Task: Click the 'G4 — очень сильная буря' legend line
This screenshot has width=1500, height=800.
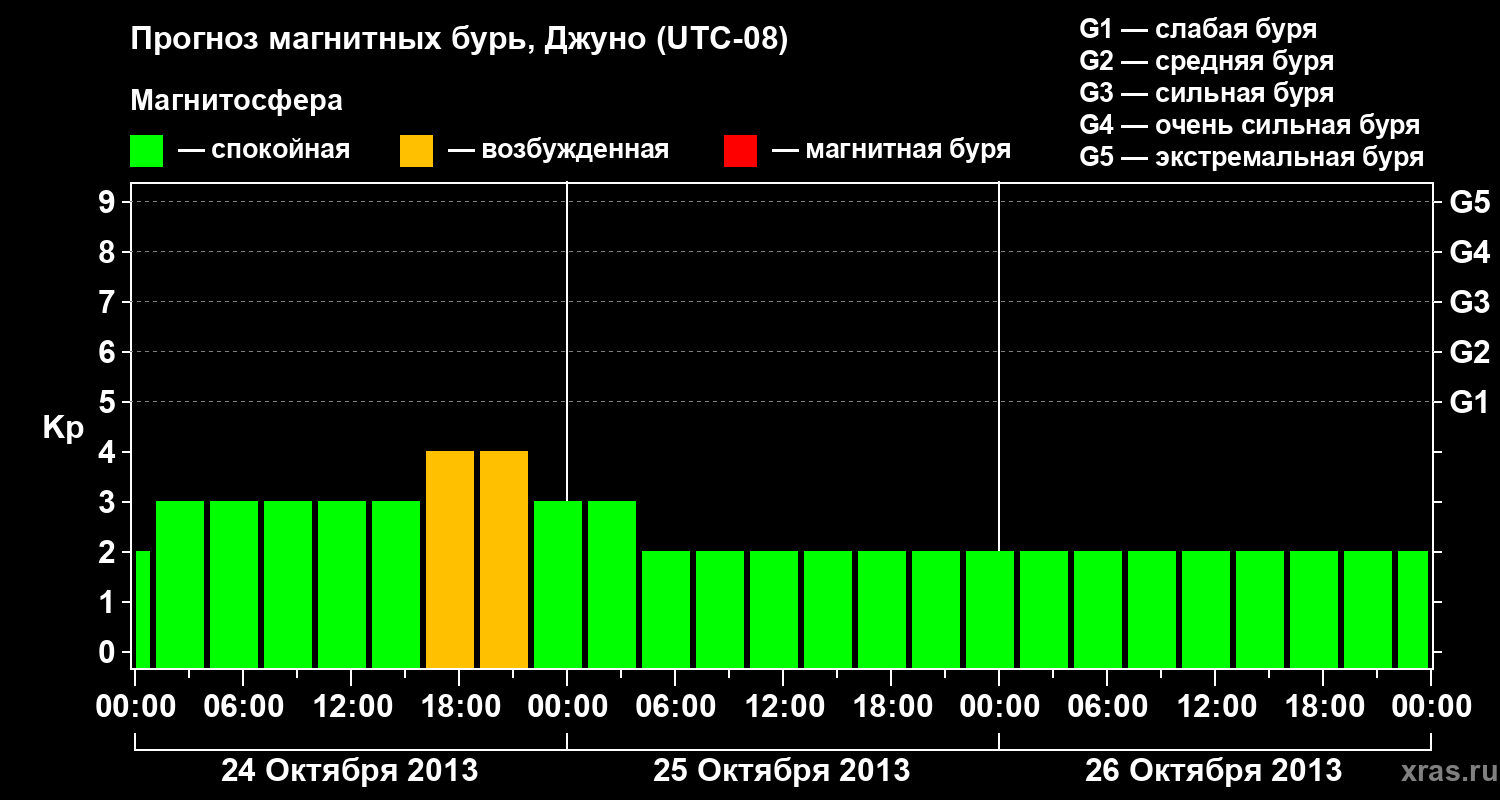Action: tap(1250, 125)
